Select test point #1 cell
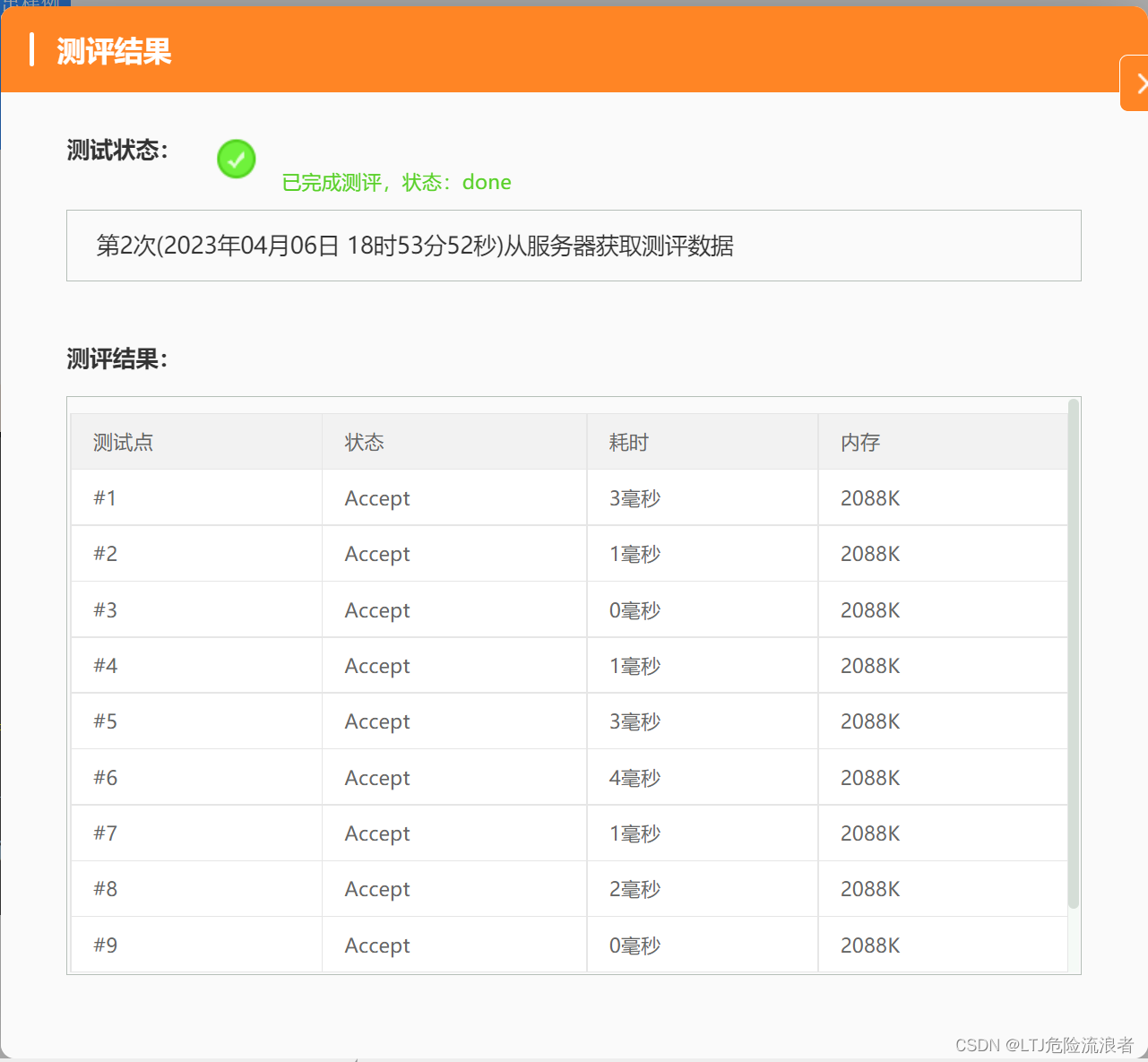1148x1062 pixels. [196, 497]
